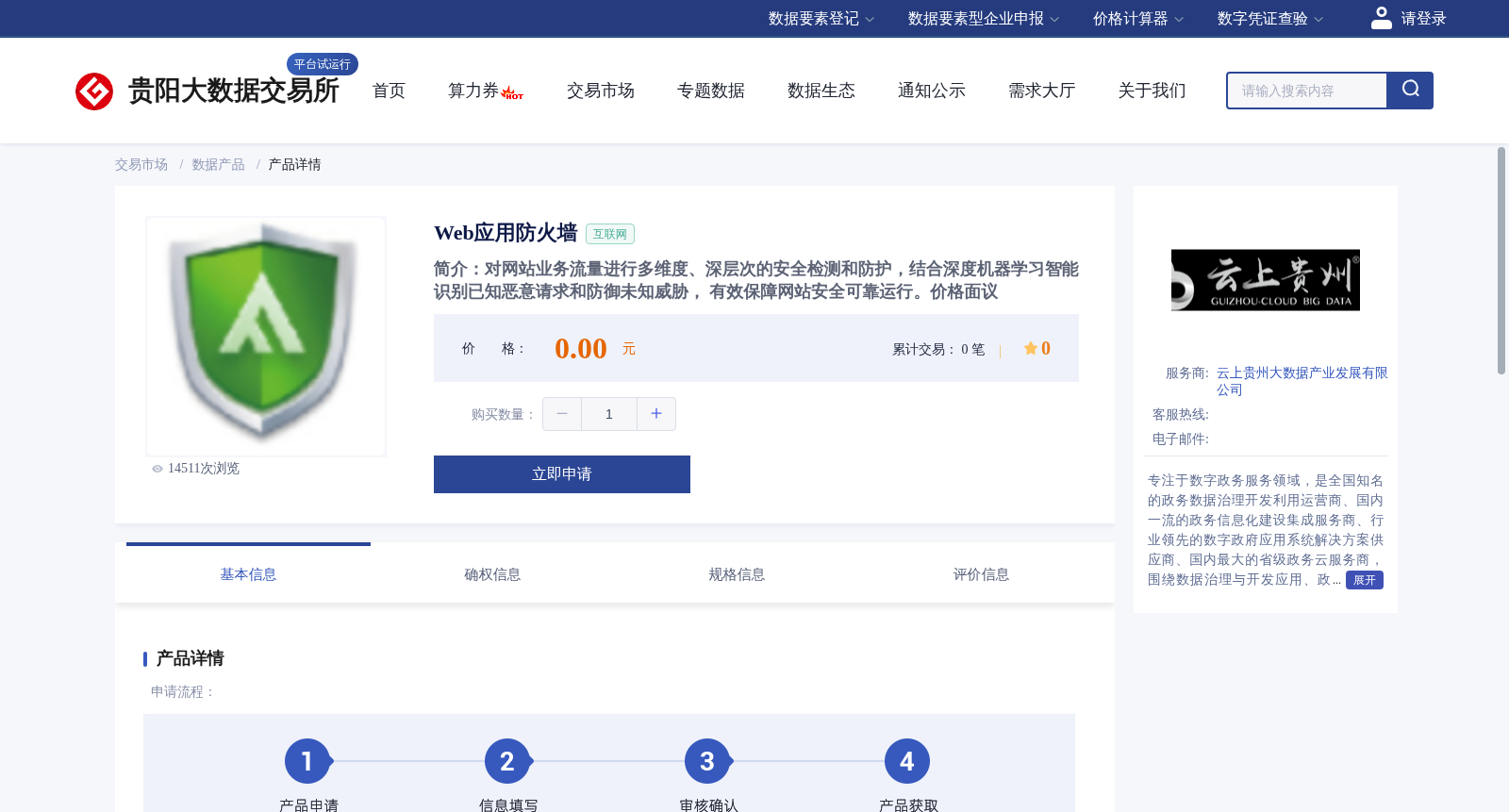Screen dimensions: 1509x812
Task: Click the 产品详情 breadcrumb text
Action: point(295,165)
